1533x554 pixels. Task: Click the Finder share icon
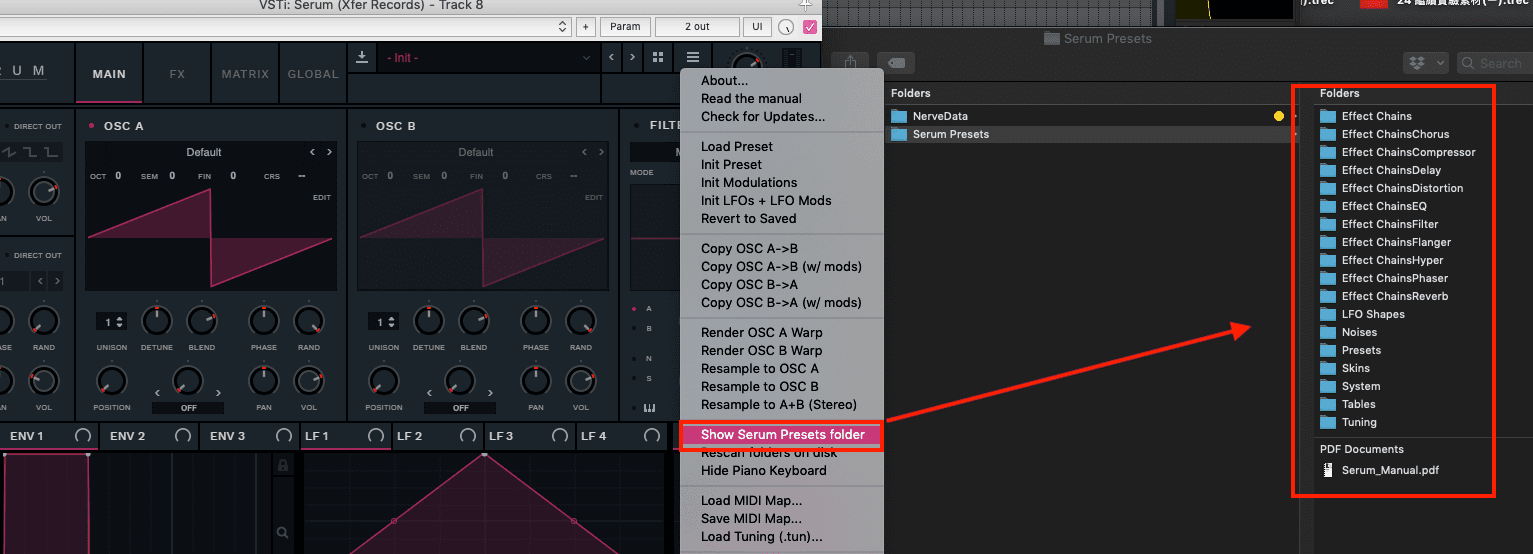pos(850,62)
